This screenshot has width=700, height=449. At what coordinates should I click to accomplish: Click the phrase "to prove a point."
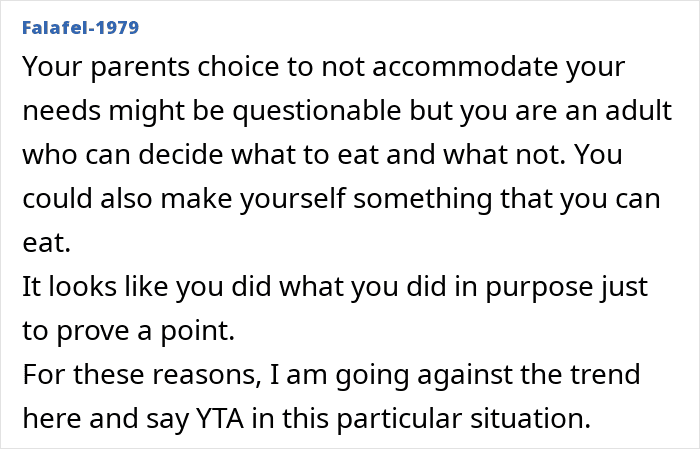129,332
